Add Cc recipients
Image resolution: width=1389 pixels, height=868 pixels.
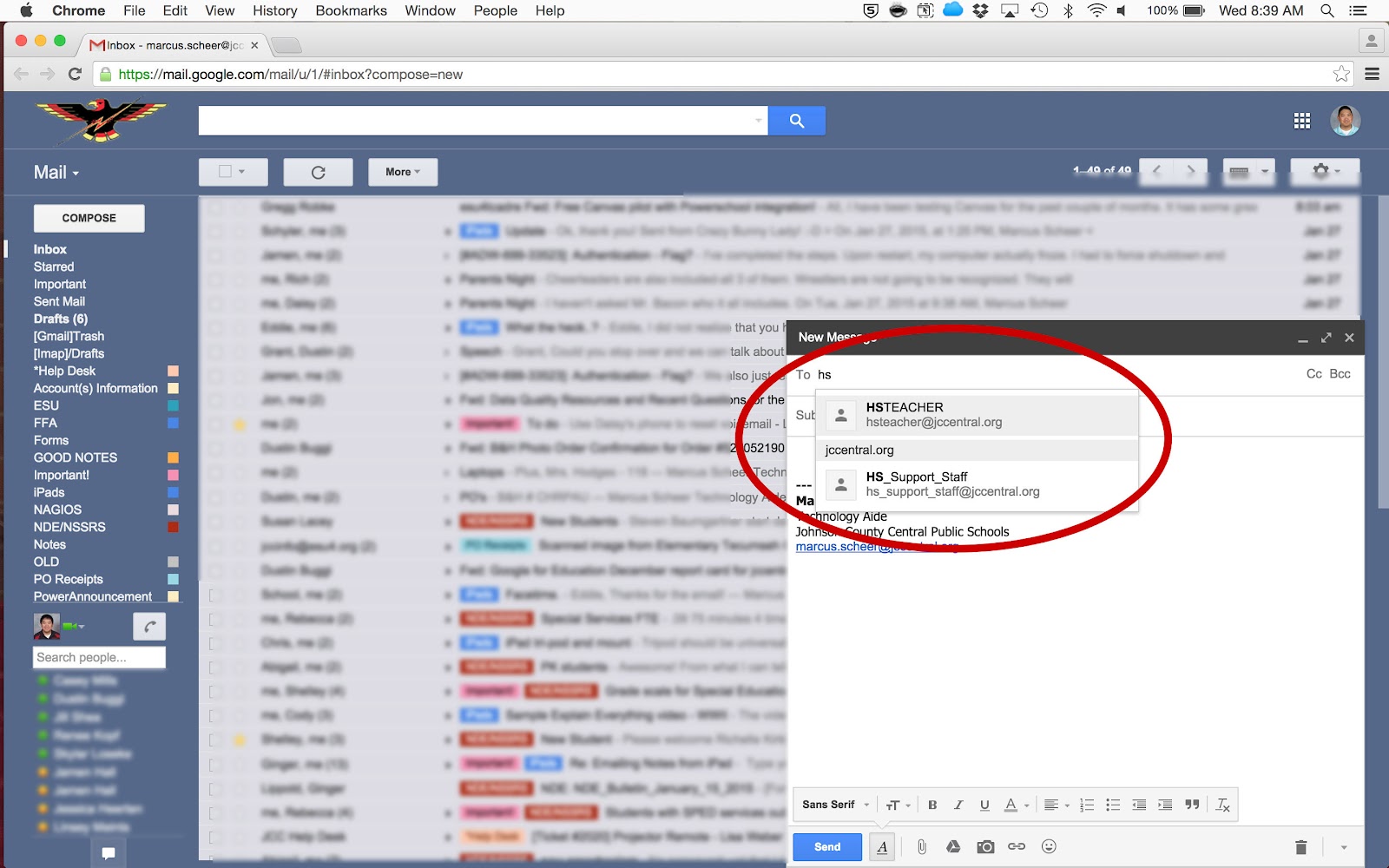(x=1314, y=374)
